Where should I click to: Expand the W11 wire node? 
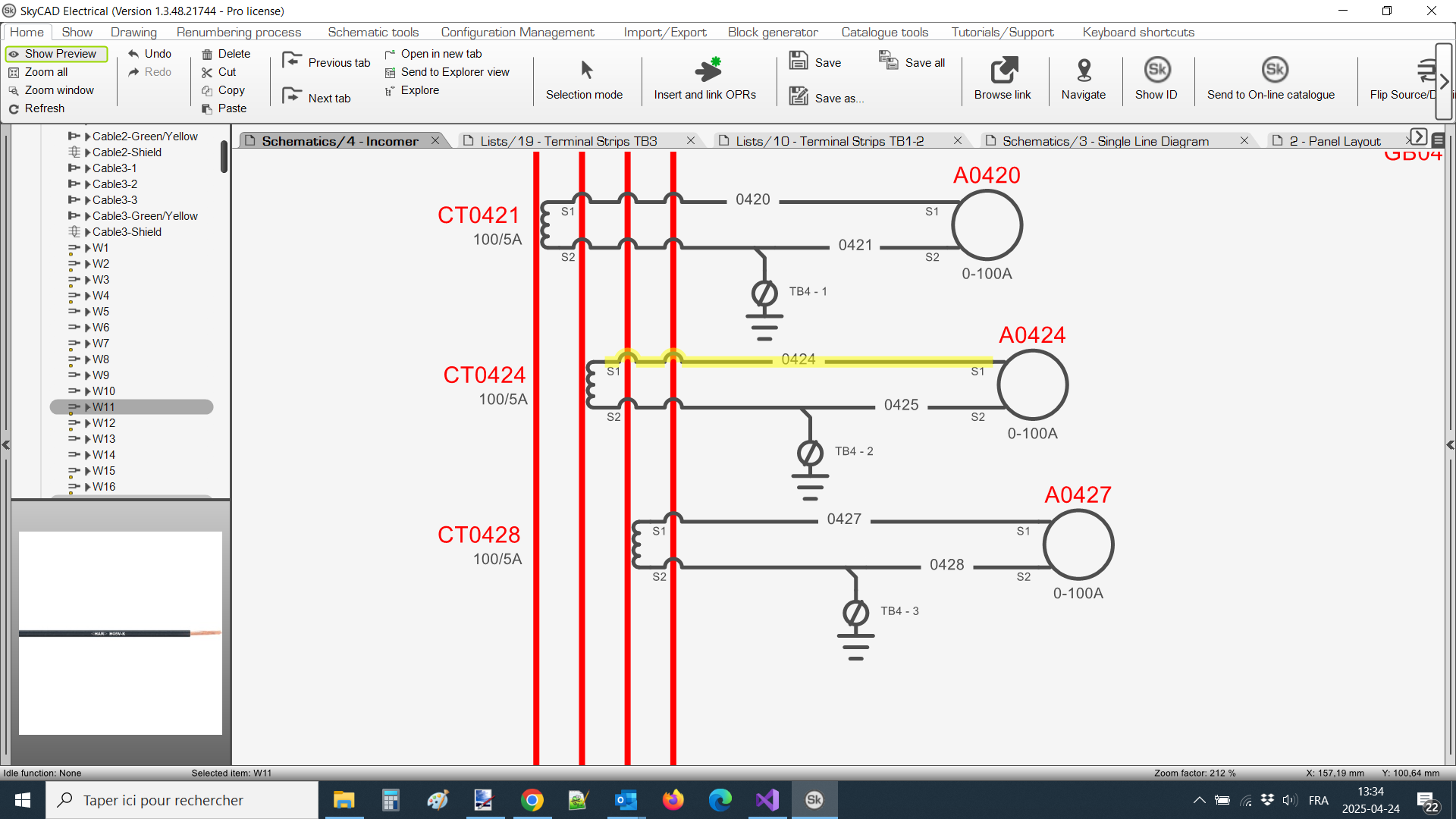tap(88, 407)
